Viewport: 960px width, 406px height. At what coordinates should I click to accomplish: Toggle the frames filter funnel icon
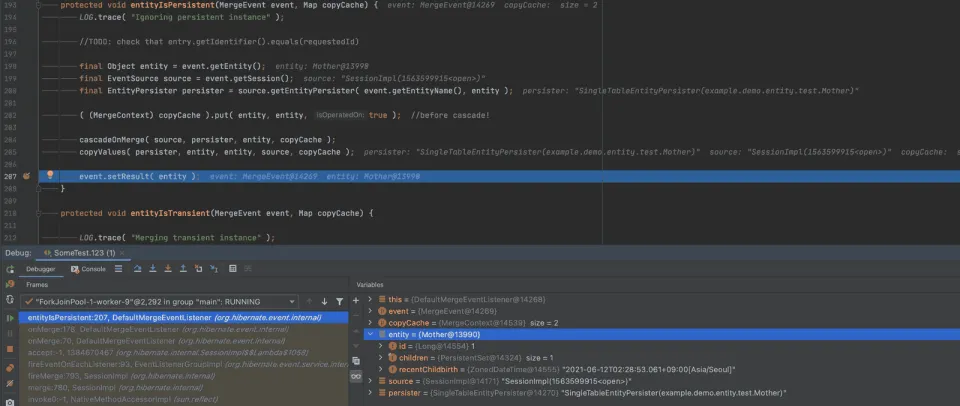coord(339,301)
